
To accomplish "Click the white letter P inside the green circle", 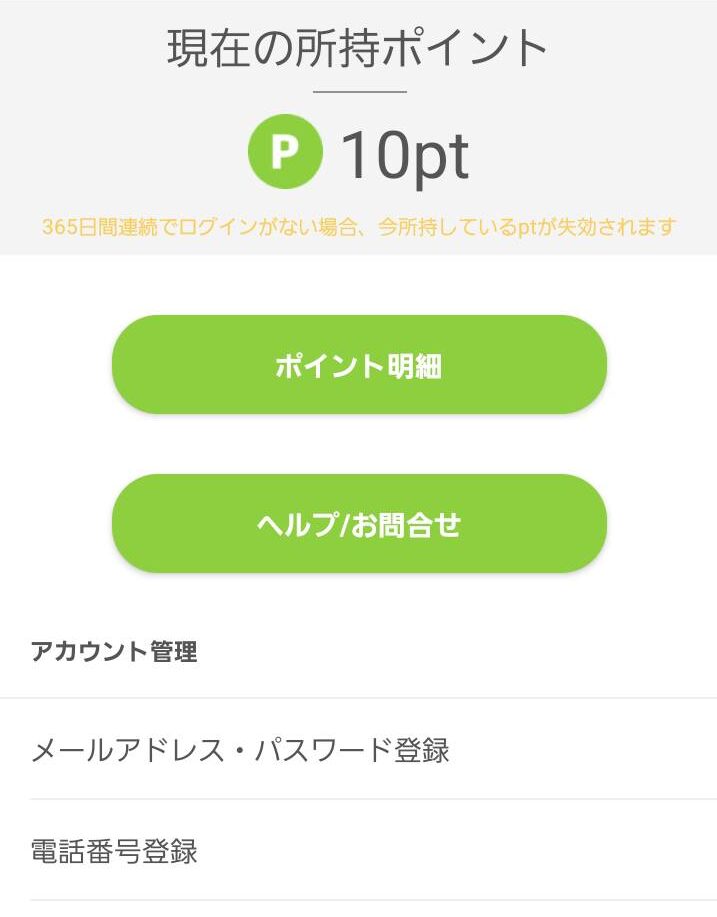I will pyautogui.click(x=285, y=151).
